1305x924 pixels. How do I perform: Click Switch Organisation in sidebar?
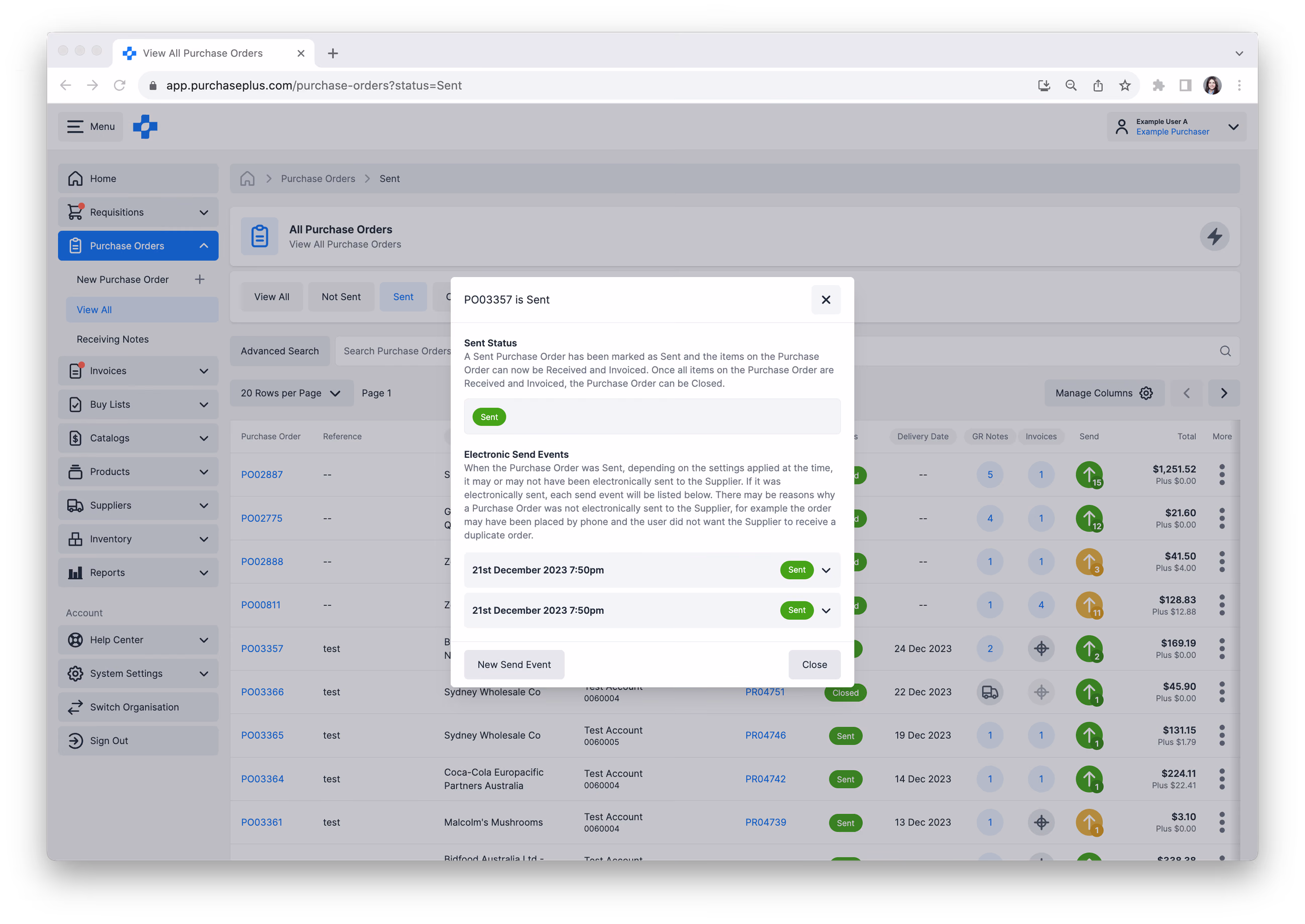point(138,707)
